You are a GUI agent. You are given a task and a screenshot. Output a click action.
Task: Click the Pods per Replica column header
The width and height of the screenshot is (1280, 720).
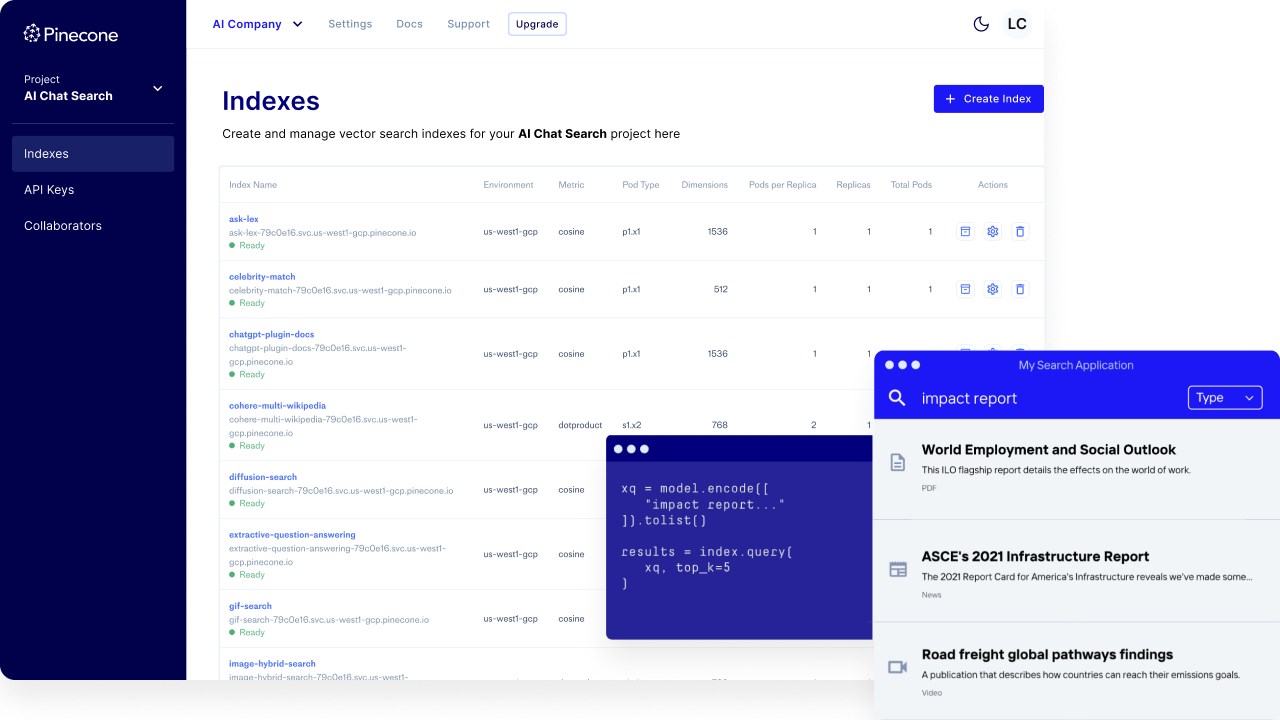click(x=783, y=185)
